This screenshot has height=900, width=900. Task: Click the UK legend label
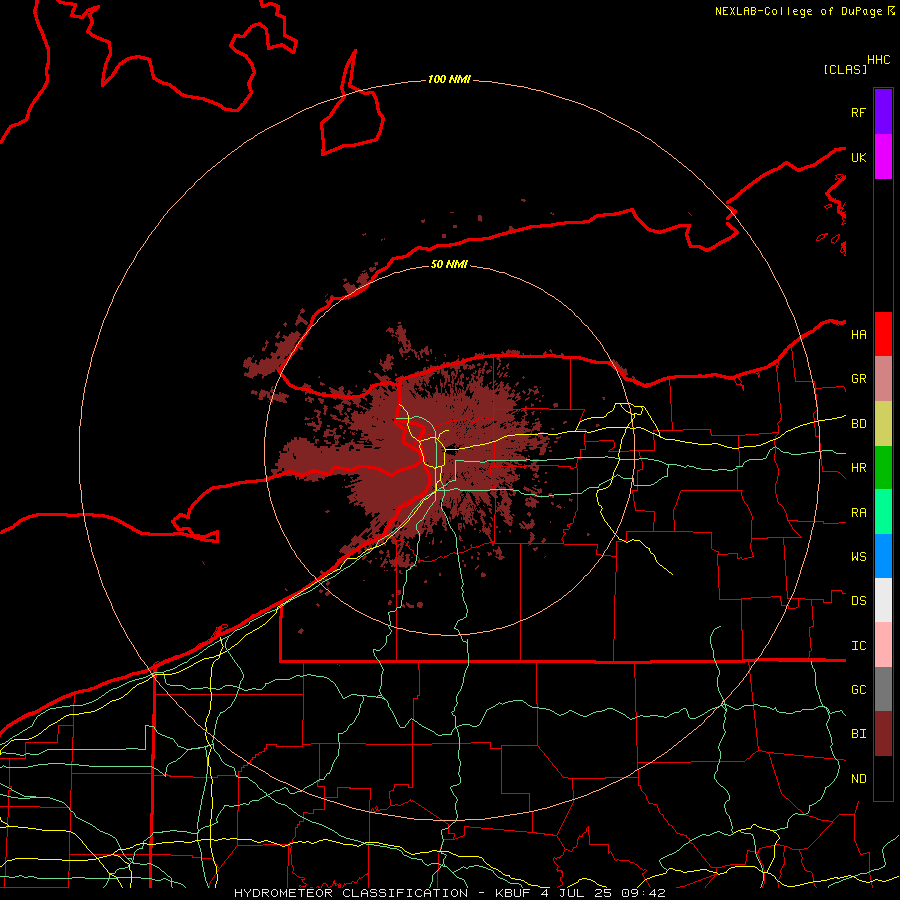858,158
